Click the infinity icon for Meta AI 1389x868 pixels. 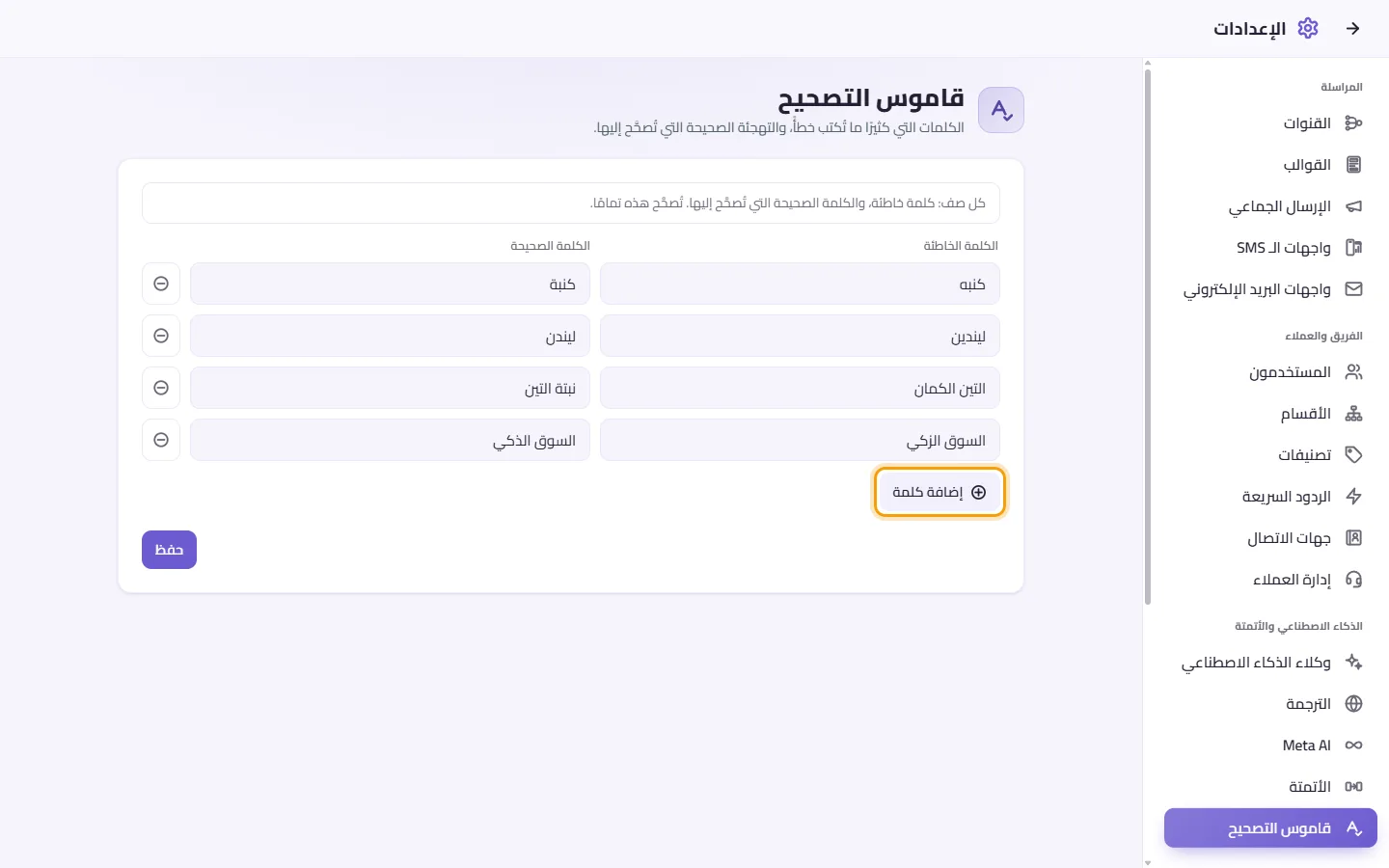(1353, 746)
